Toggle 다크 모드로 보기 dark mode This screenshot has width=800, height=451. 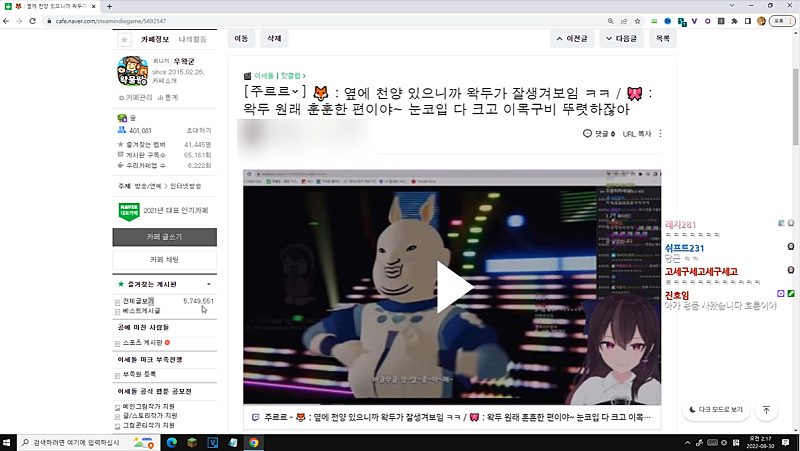point(716,410)
